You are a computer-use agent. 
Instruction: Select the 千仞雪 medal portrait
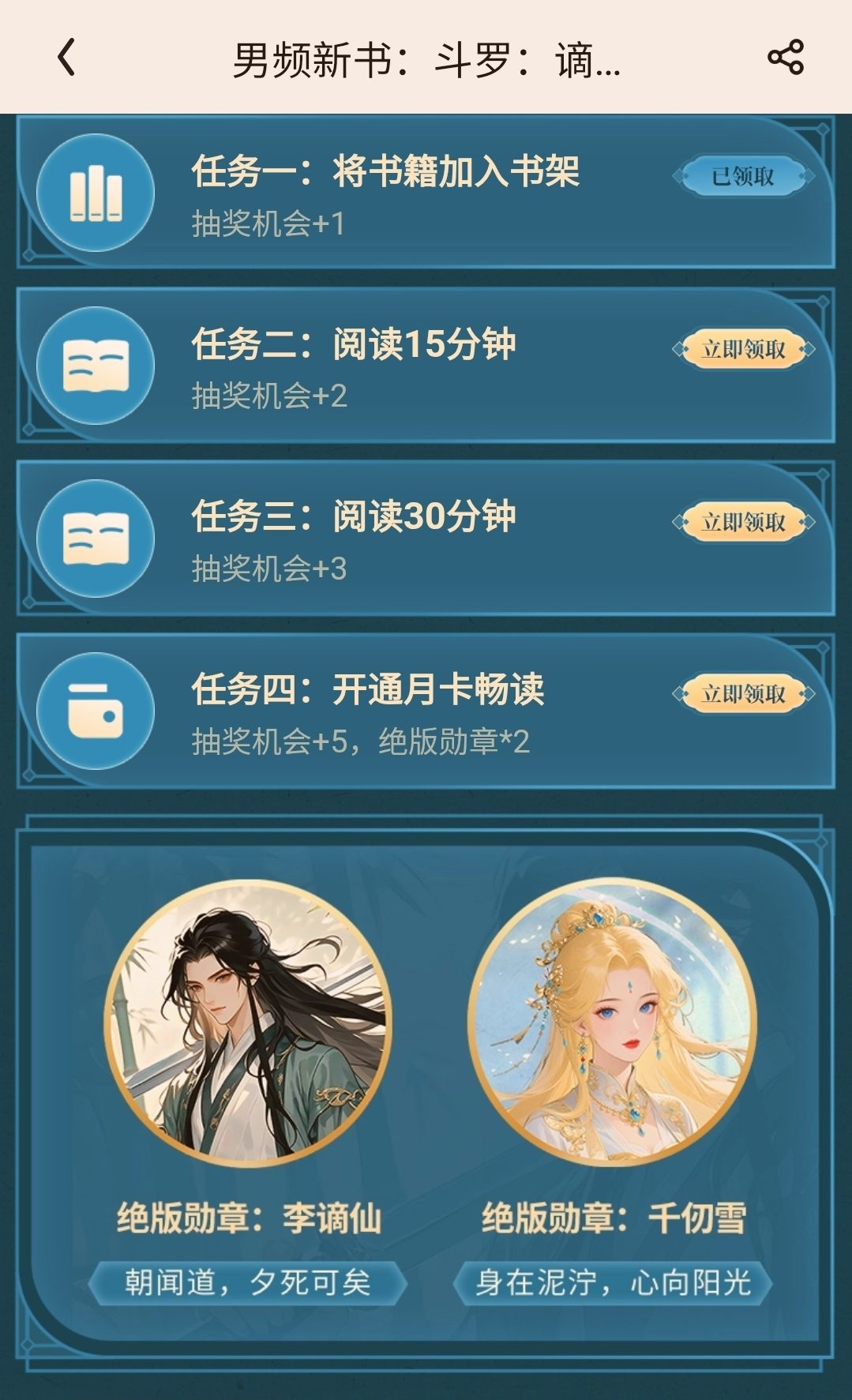(612, 1023)
